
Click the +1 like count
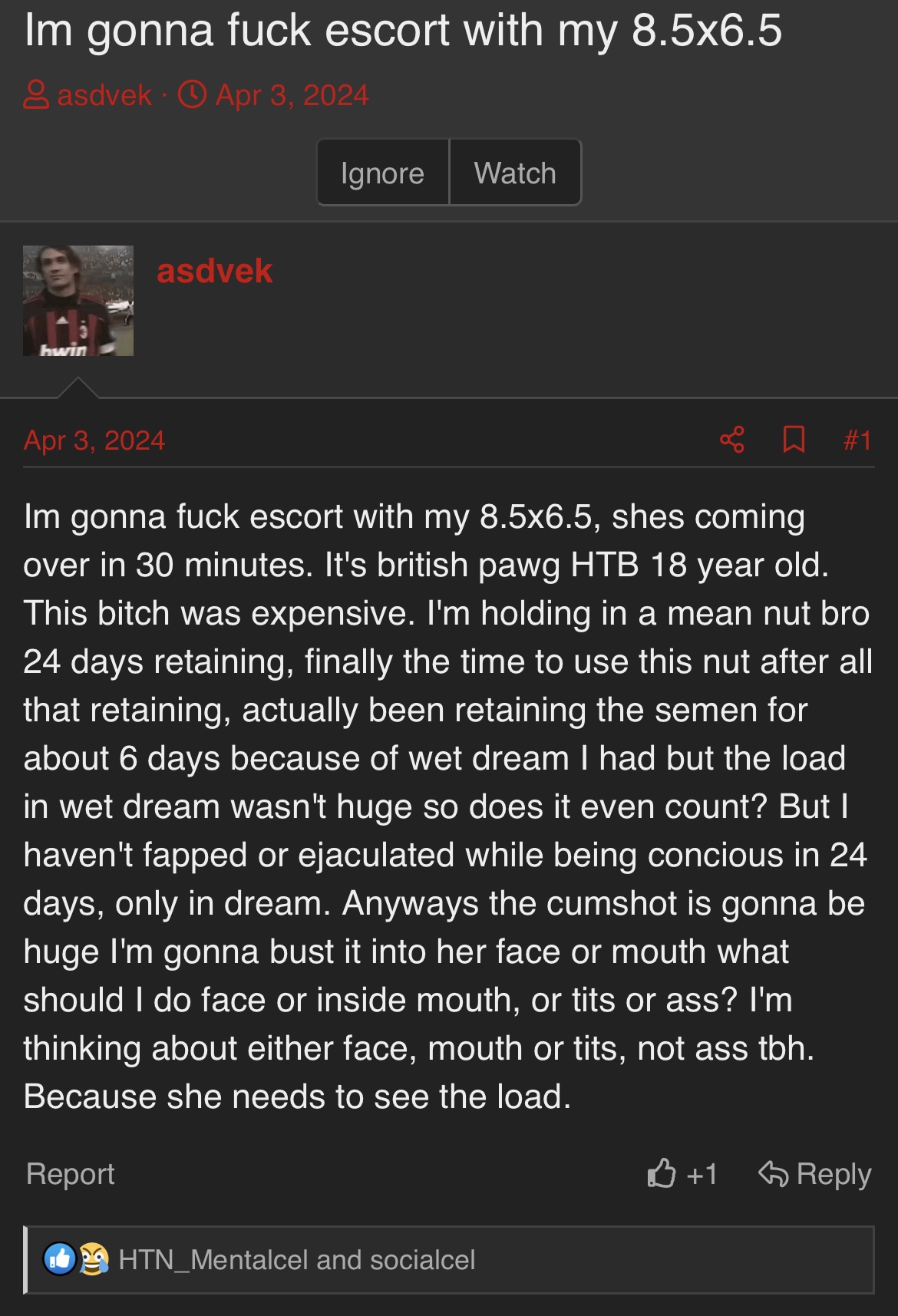click(x=702, y=1174)
